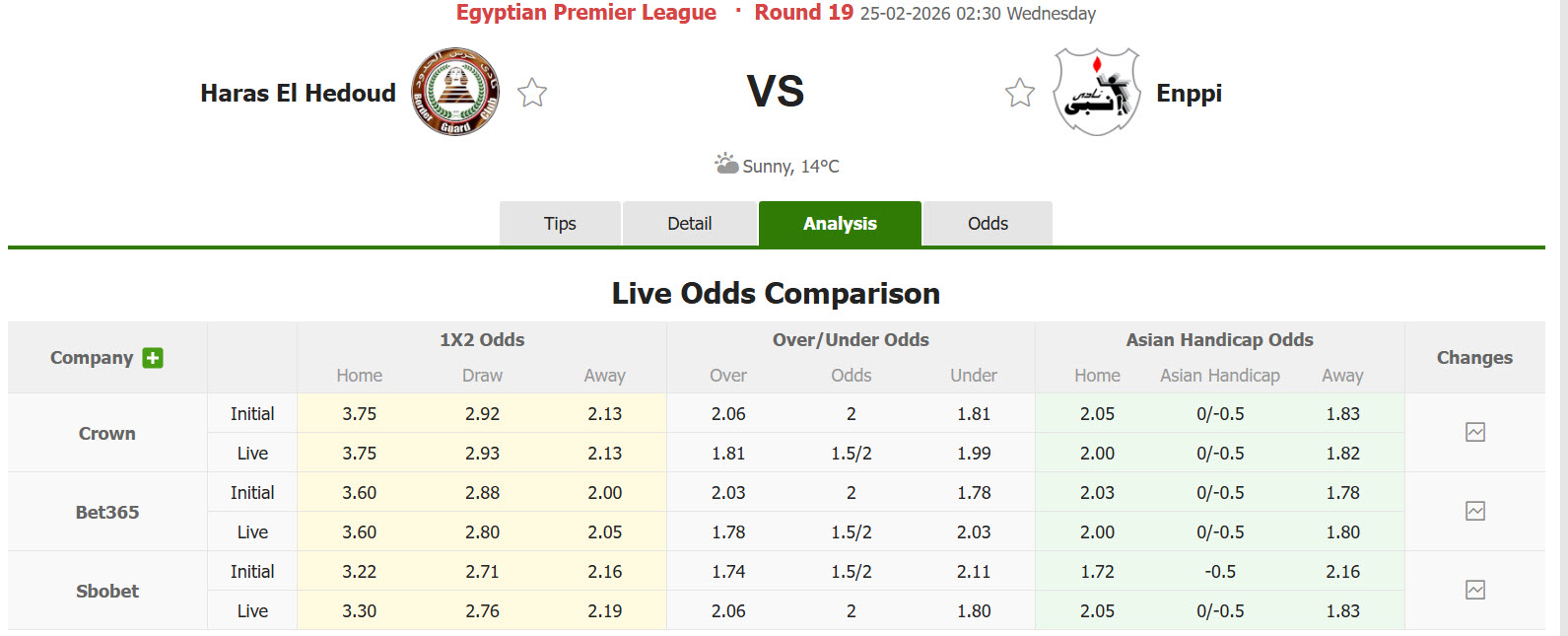Click the Enppi club logo
The height and width of the screenshot is (636, 1568).
click(x=1096, y=92)
